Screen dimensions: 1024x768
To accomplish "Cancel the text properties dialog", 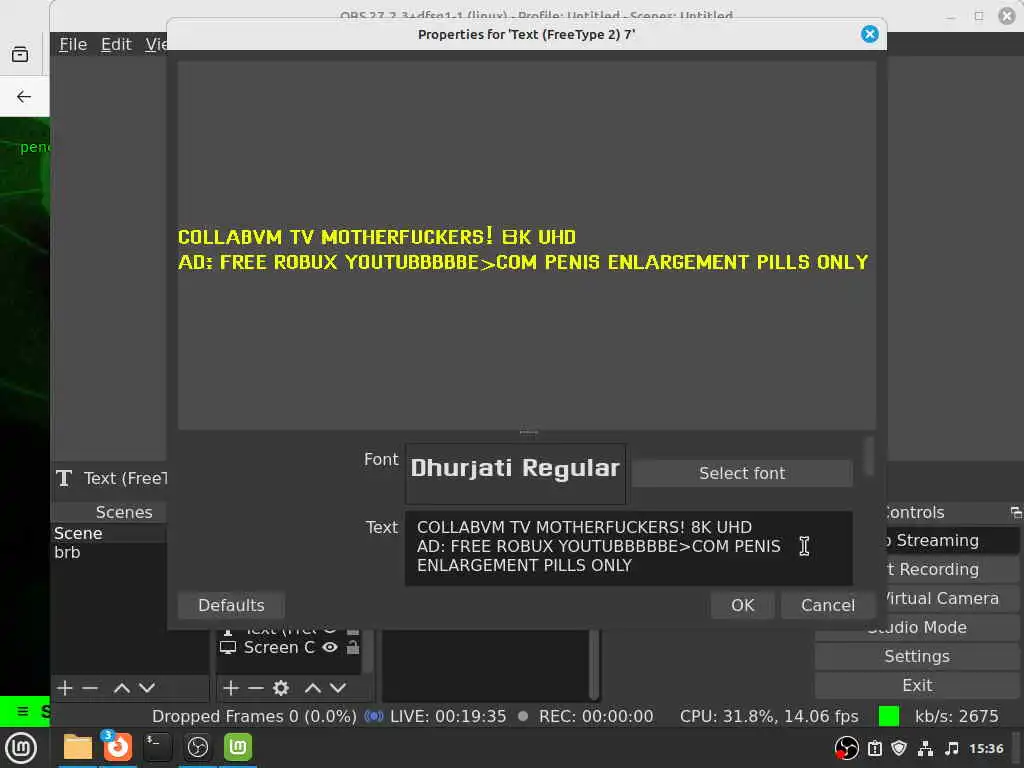I will (x=827, y=605).
